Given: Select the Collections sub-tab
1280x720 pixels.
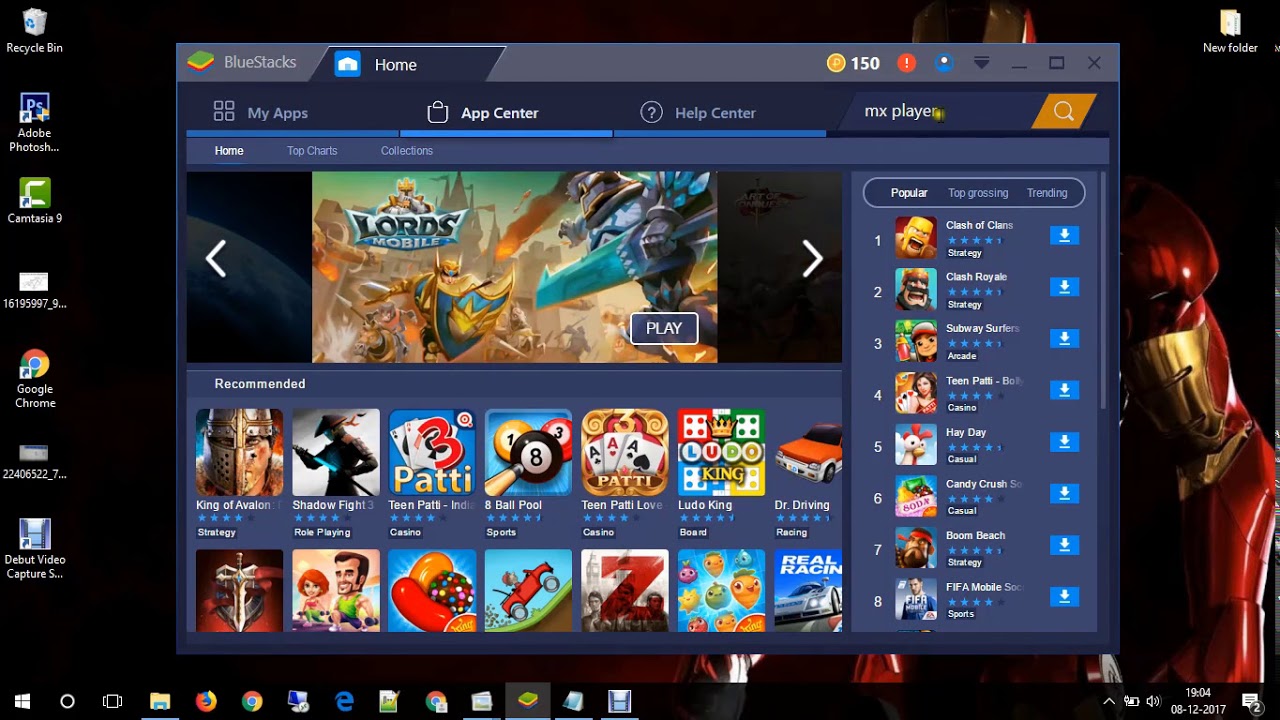Looking at the screenshot, I should 407,151.
